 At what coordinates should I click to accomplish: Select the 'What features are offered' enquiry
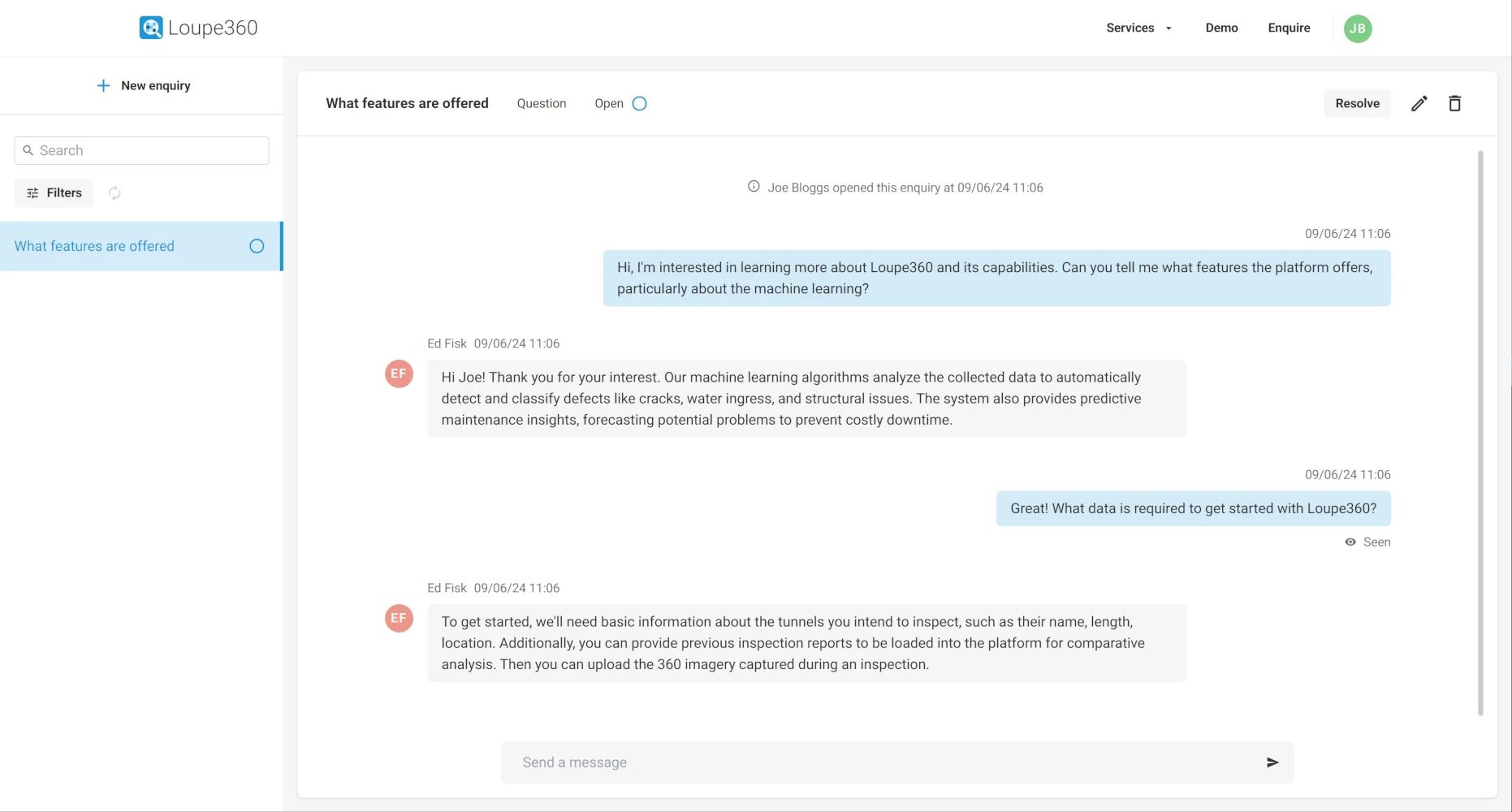pyautogui.click(x=141, y=246)
